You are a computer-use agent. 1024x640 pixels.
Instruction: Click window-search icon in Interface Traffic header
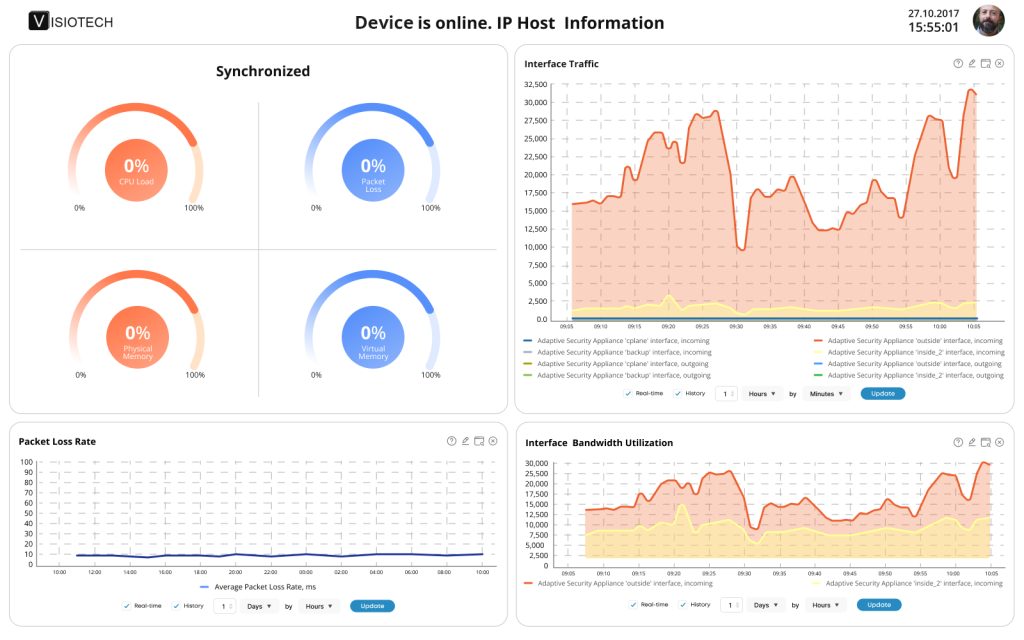pyautogui.click(x=985, y=63)
